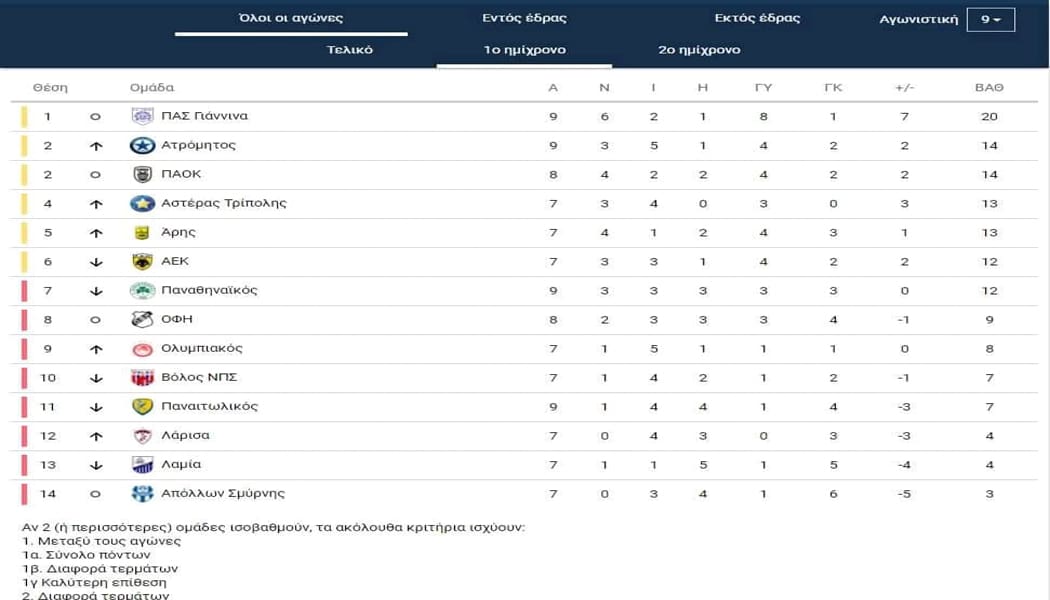Click the ΠΑΟΚ team badge
Screen dimensions: 1050x600
coord(142,174)
